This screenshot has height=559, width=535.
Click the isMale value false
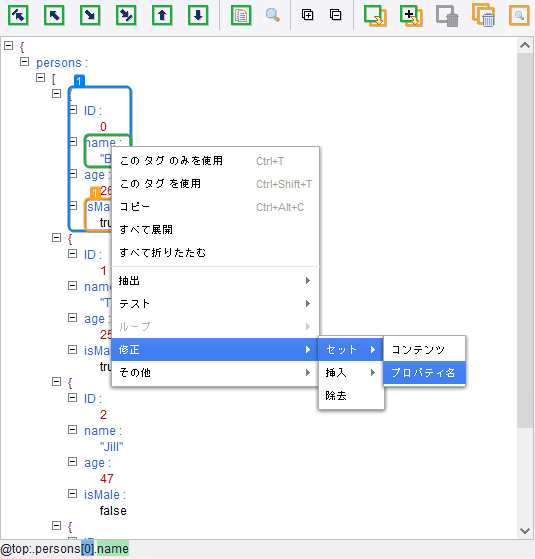(x=113, y=511)
